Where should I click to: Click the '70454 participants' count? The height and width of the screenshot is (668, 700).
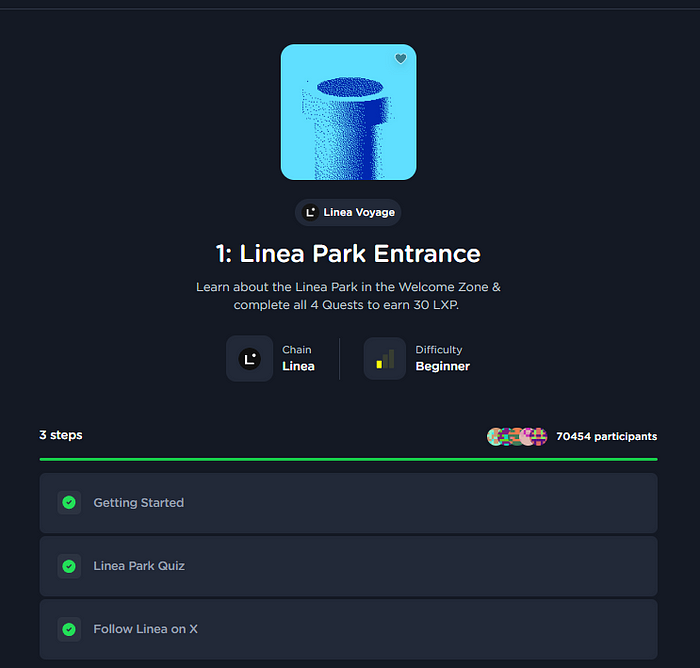[606, 436]
